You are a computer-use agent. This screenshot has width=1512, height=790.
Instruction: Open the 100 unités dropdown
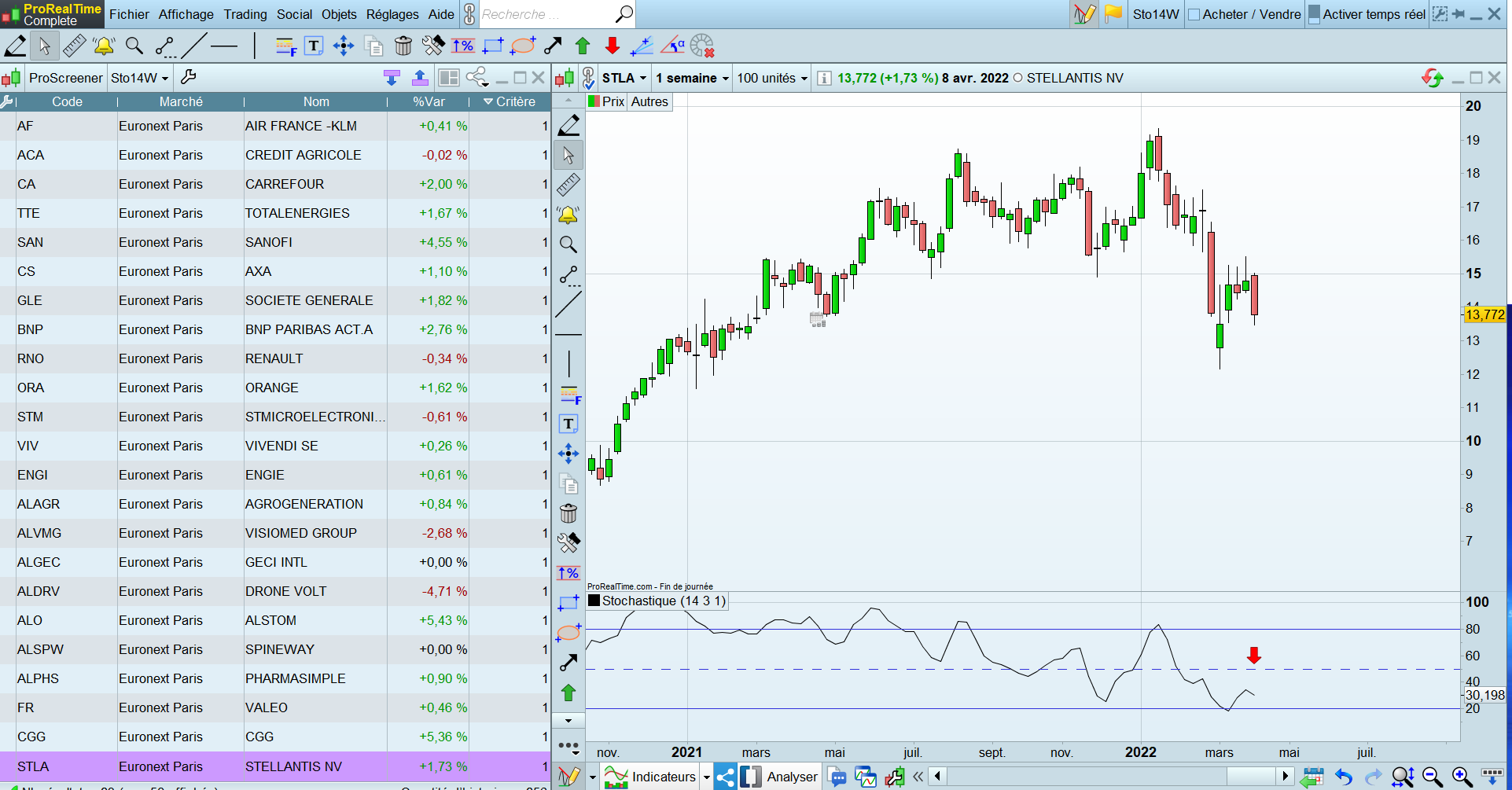point(772,78)
